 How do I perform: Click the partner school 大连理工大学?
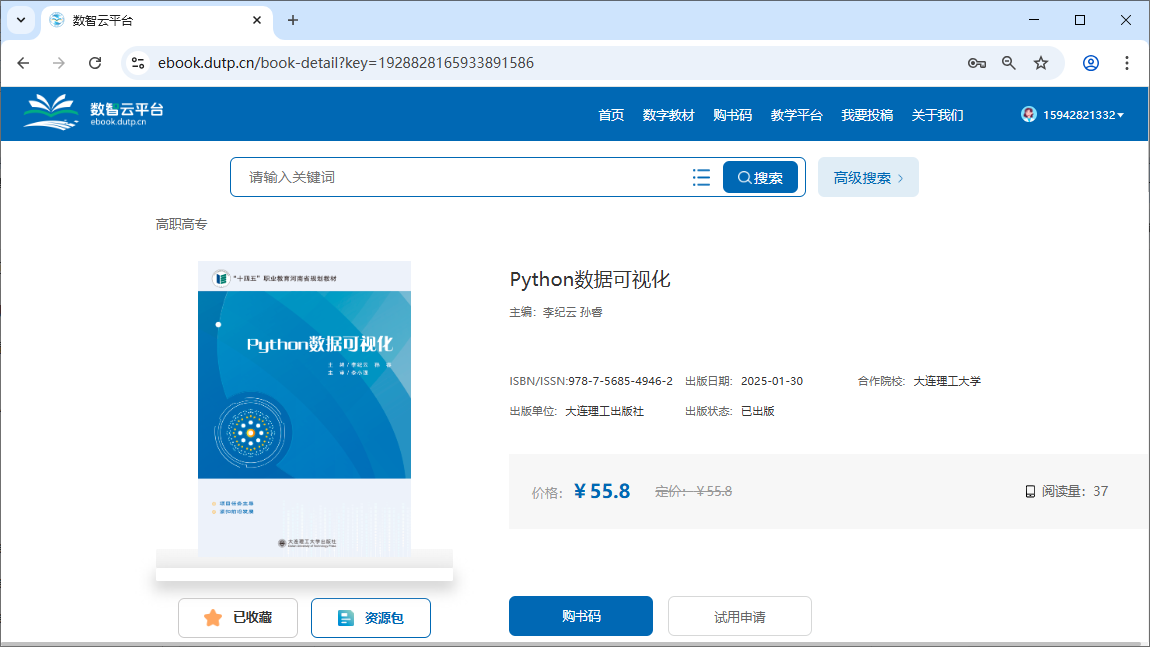coord(947,381)
